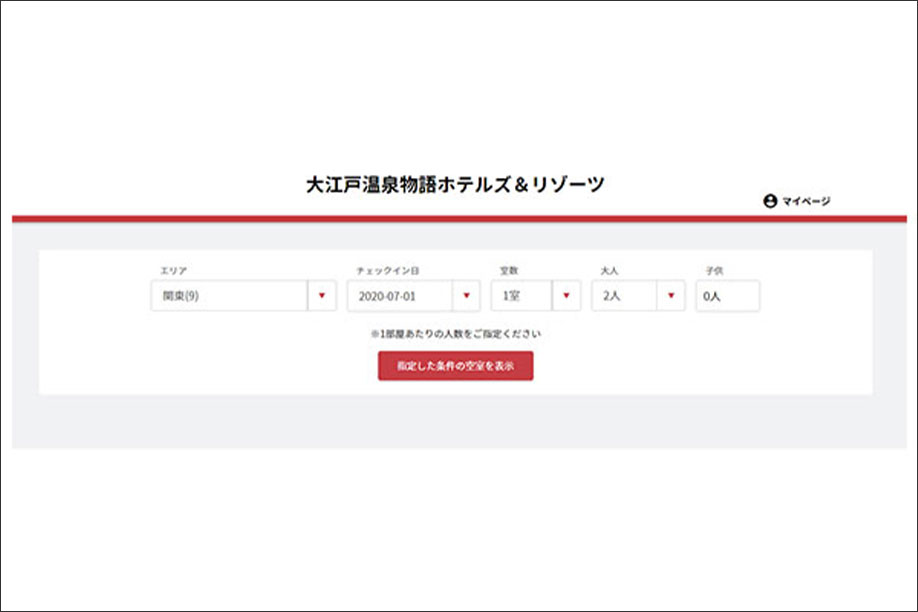Open the チェックイン日 date dropdown arrow

(466, 296)
